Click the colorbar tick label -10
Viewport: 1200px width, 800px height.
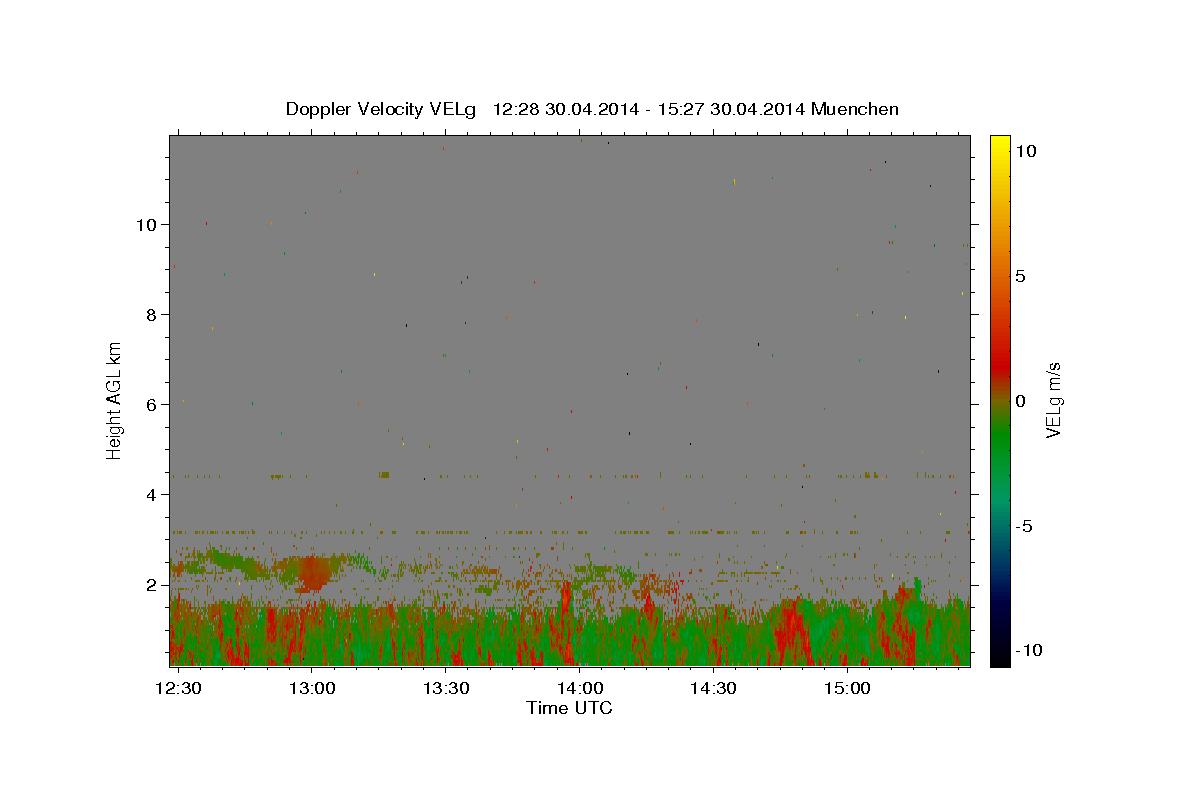pyautogui.click(x=1029, y=650)
